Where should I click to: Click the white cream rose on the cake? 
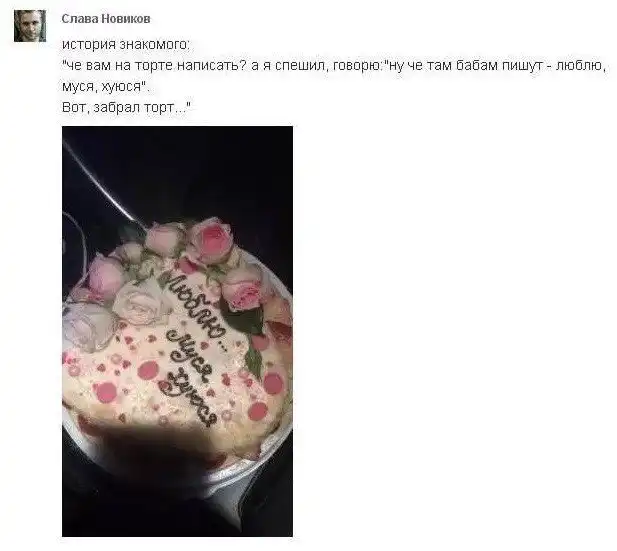pyautogui.click(x=138, y=304)
